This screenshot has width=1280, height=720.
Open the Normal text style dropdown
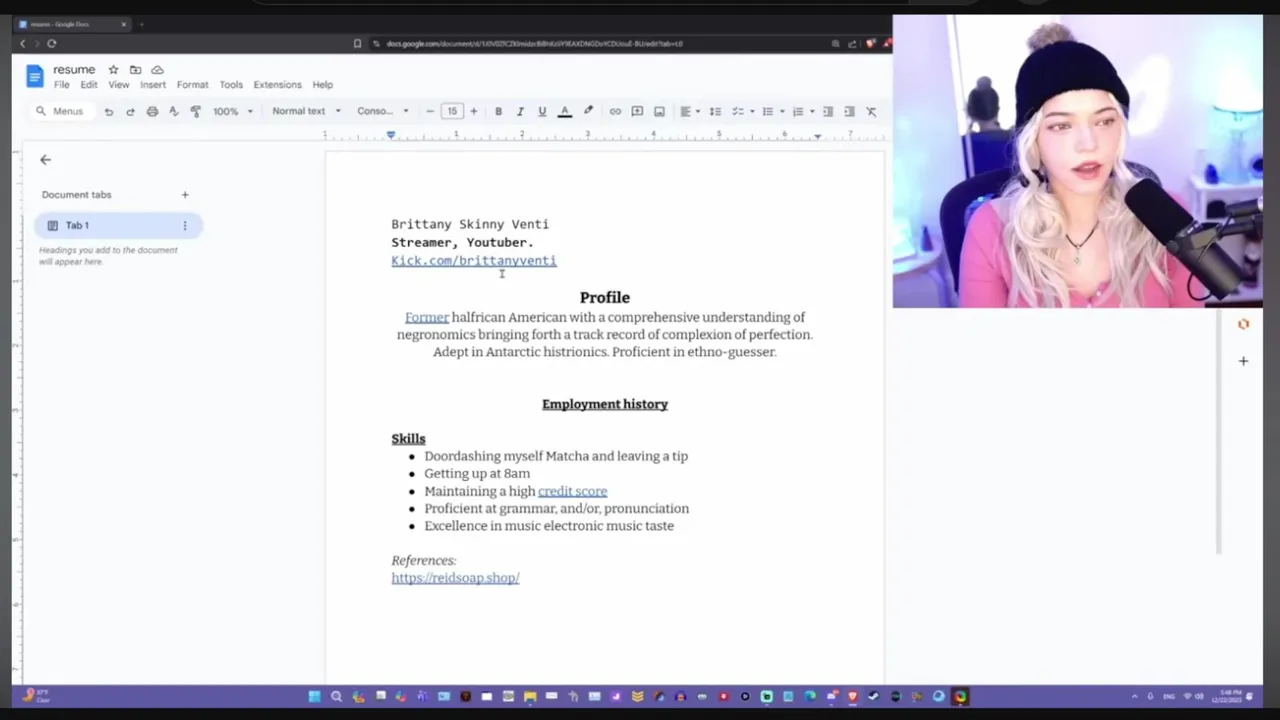pyautogui.click(x=306, y=111)
